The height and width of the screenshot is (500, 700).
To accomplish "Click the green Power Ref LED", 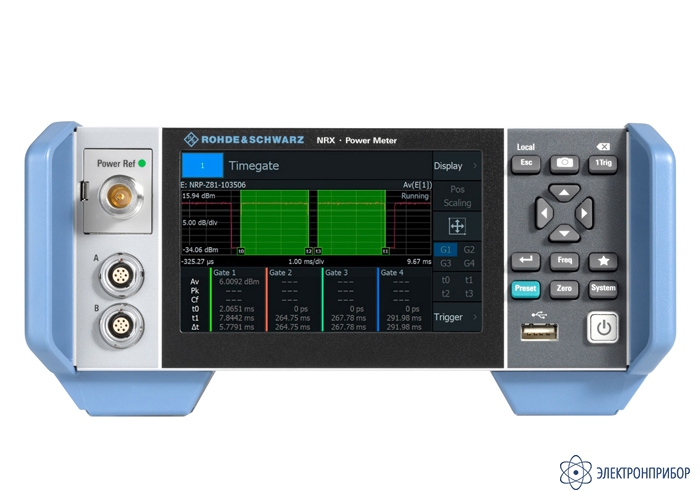I will [x=142, y=163].
